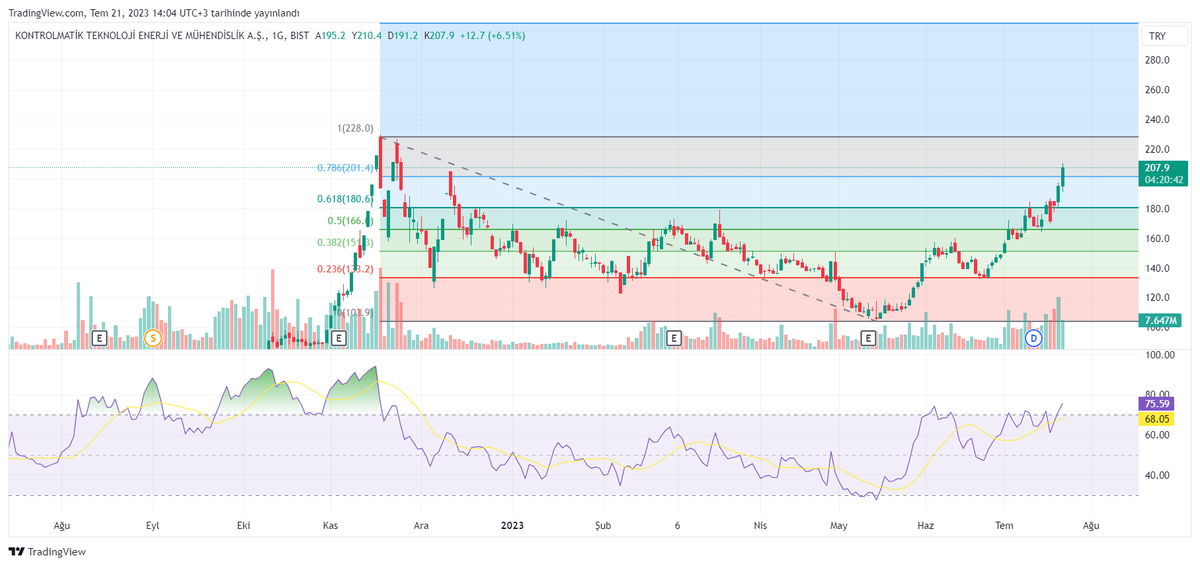
Task: Click the Eki label on time axis
Action: click(243, 524)
